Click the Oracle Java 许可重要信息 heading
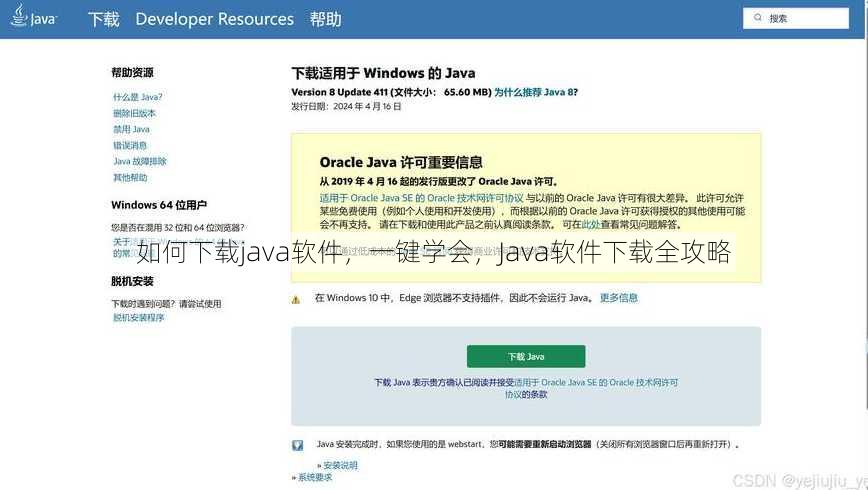 click(401, 162)
